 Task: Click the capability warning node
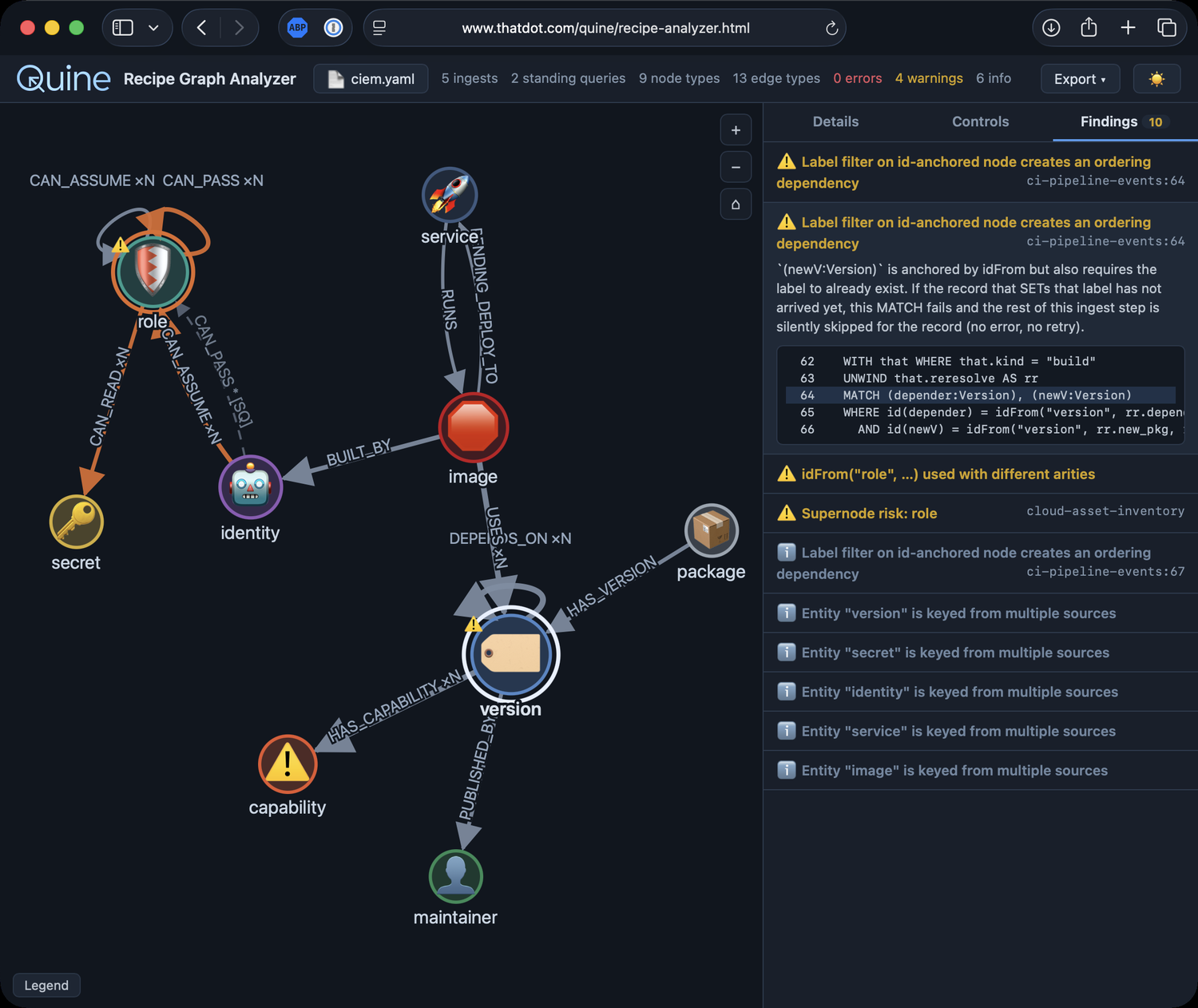coord(288,764)
